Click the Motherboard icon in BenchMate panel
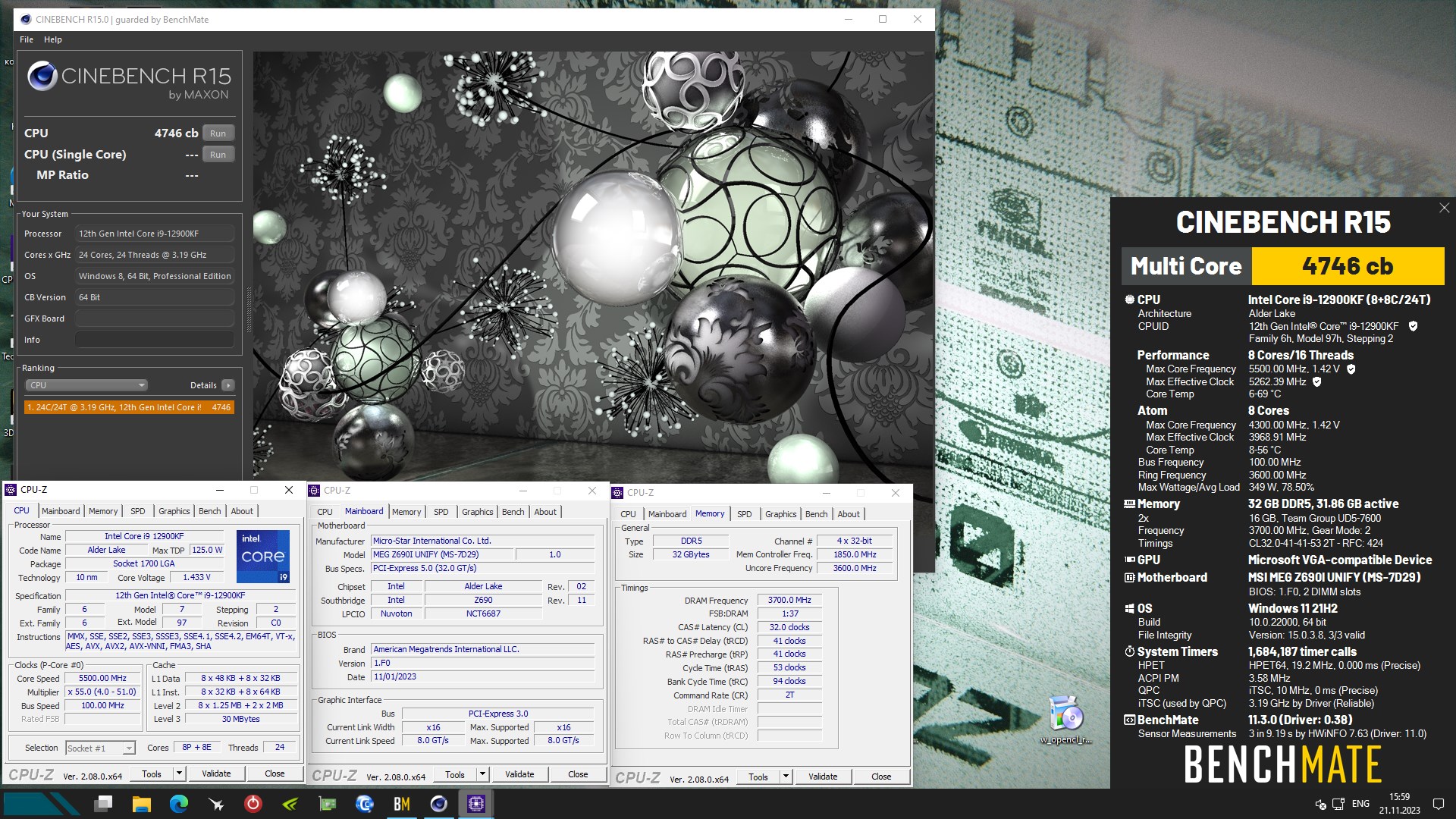The height and width of the screenshot is (819, 1456). pyautogui.click(x=1129, y=577)
